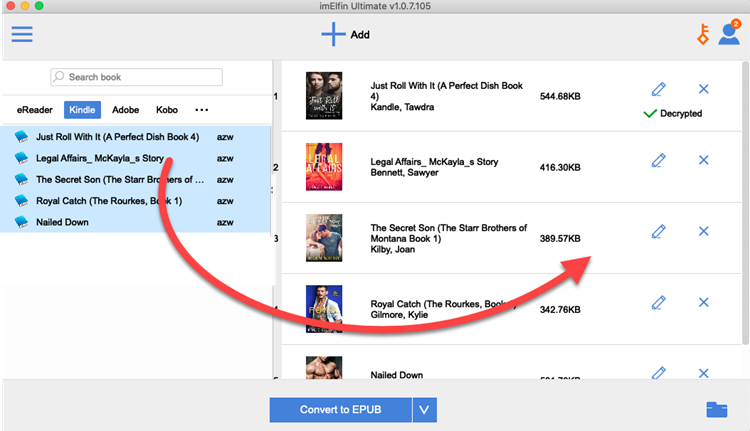The image size is (750, 431).
Task: Open Just Roll With It cover thumbnail
Action: pos(324,96)
